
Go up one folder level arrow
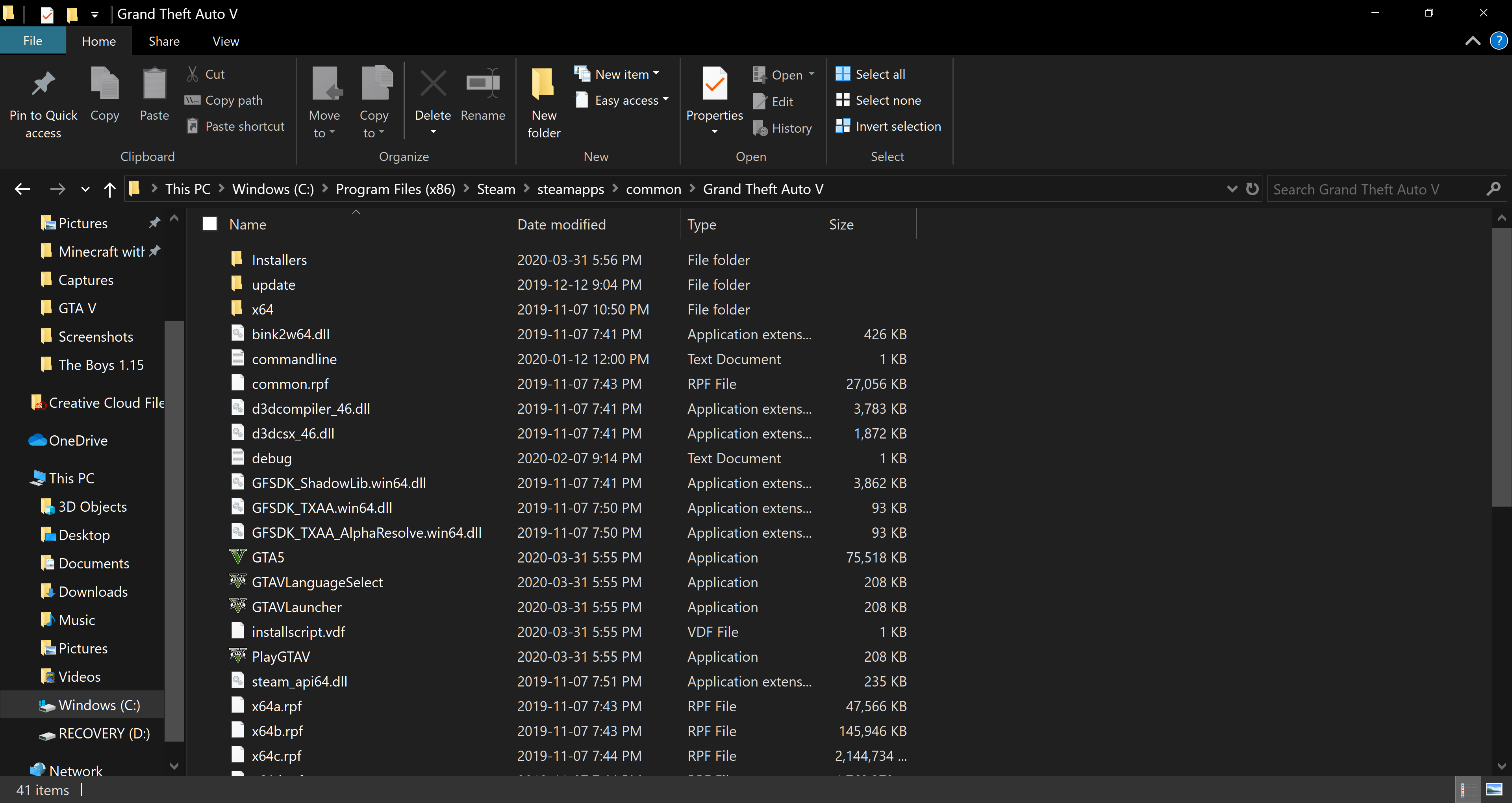click(x=110, y=189)
